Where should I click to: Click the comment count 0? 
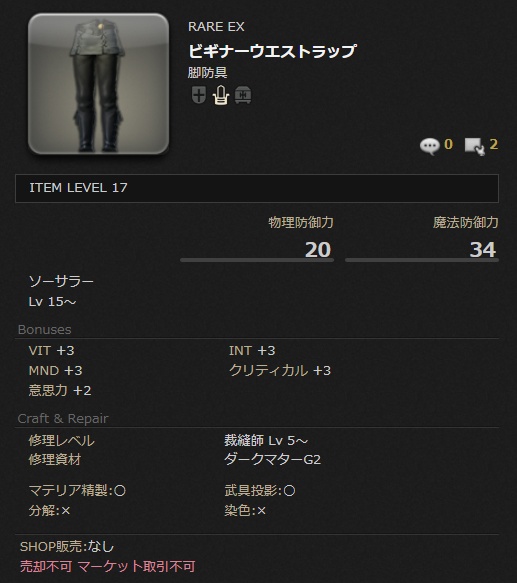[x=449, y=144]
